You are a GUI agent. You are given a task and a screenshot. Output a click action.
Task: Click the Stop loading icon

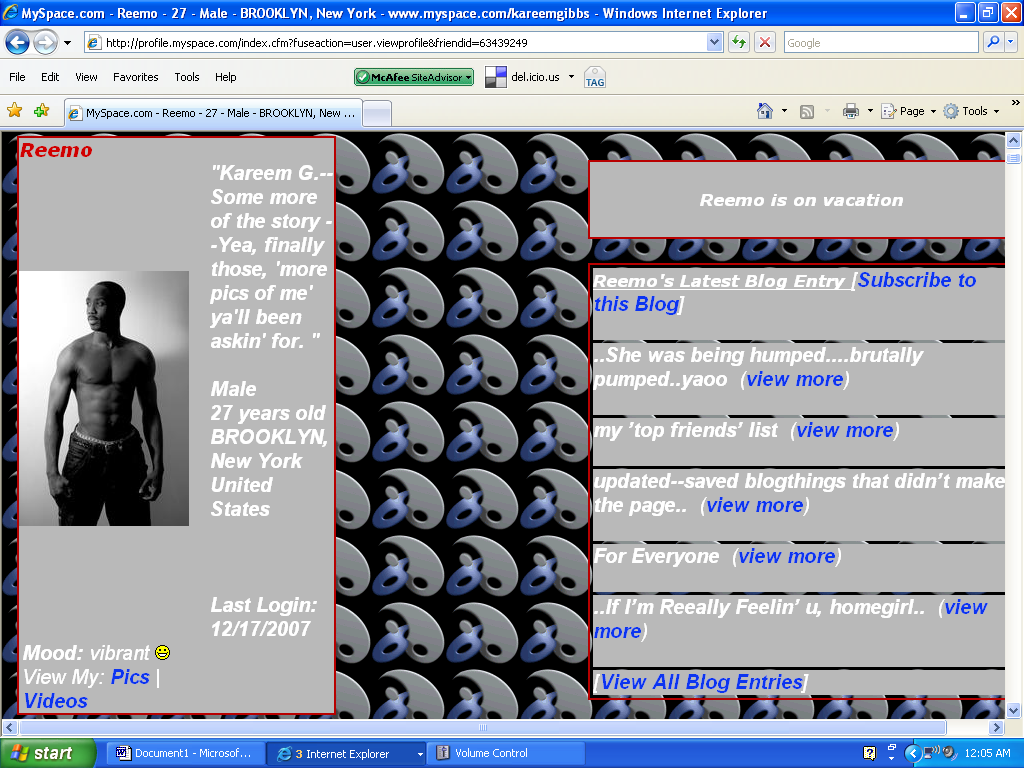tap(765, 43)
